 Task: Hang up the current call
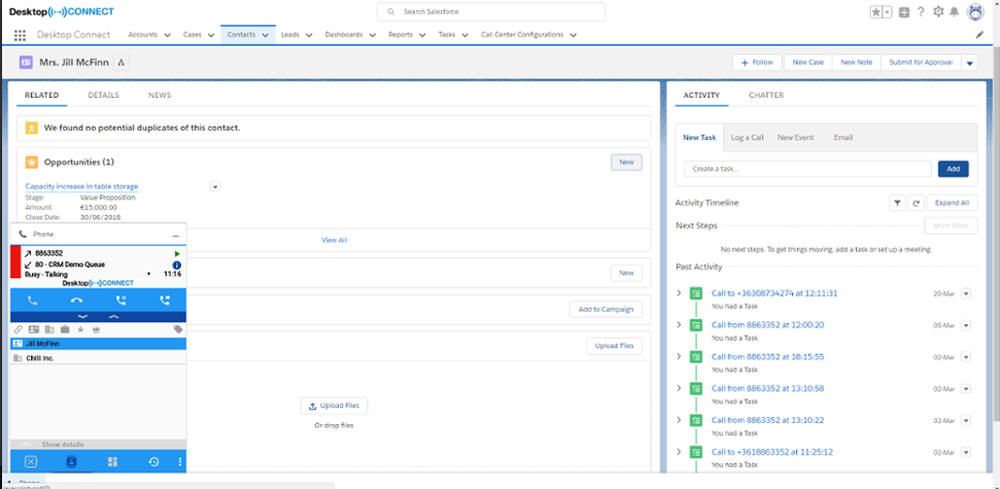[77, 301]
